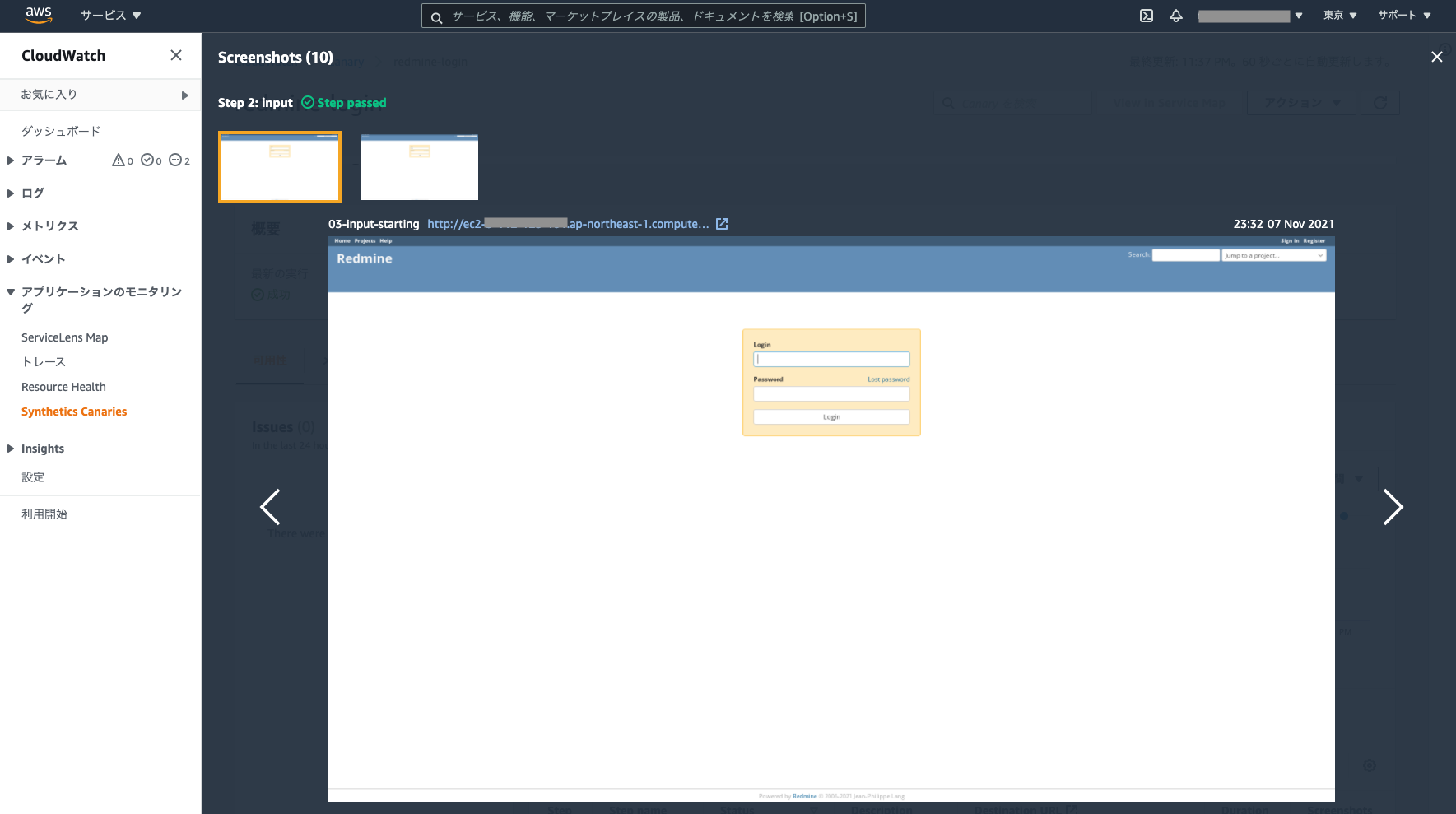Open AWS CloudShell terminal icon
This screenshot has height=814, width=1456.
coord(1146,16)
